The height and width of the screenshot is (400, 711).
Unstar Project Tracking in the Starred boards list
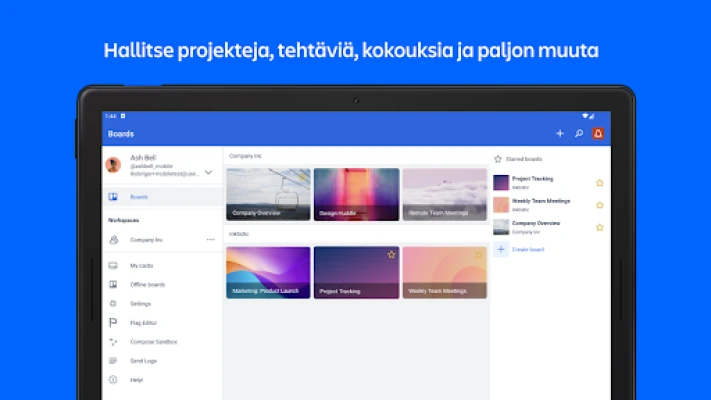tap(600, 183)
